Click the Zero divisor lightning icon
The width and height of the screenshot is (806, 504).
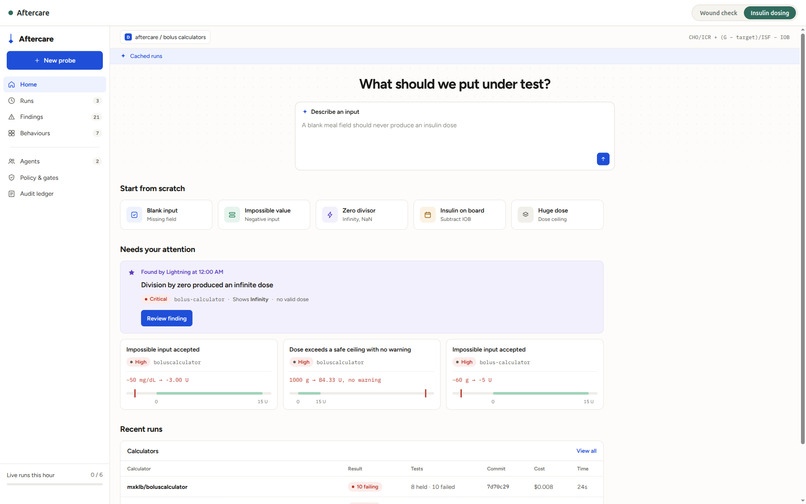[329, 214]
